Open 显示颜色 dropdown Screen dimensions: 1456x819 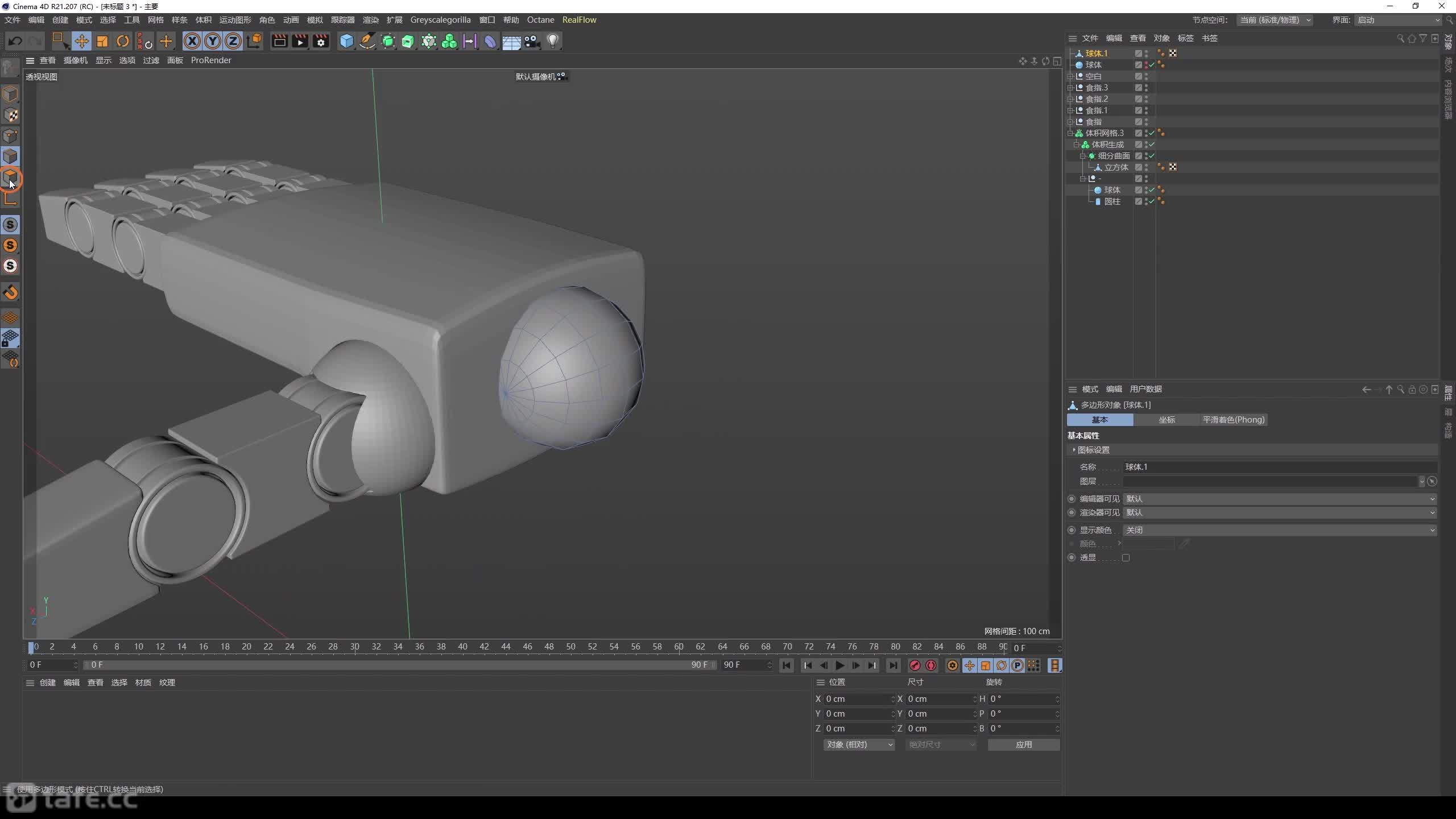point(1280,530)
